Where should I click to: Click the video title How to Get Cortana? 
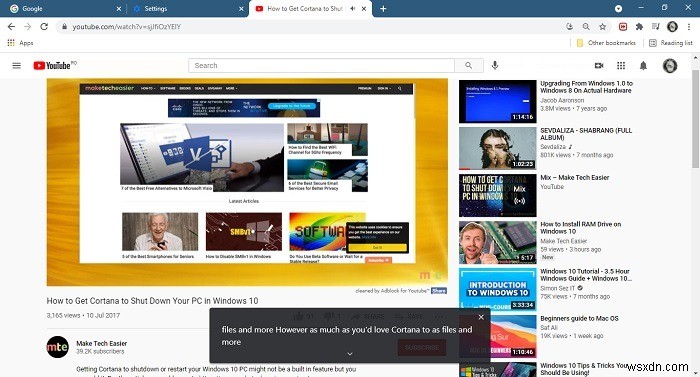pos(152,301)
